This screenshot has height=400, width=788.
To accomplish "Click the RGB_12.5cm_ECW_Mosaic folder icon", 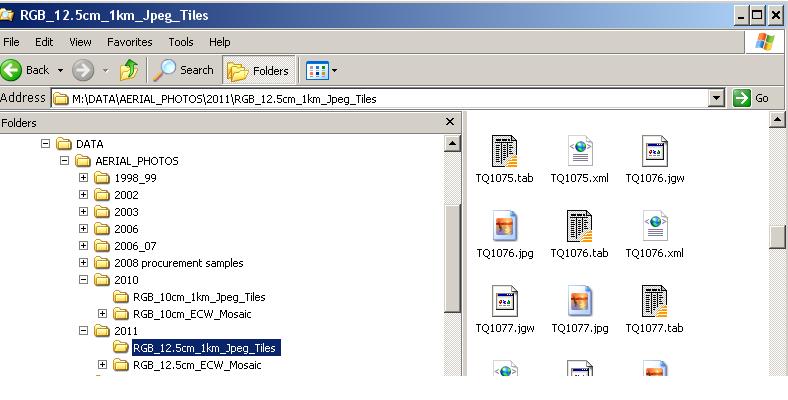I will [121, 365].
